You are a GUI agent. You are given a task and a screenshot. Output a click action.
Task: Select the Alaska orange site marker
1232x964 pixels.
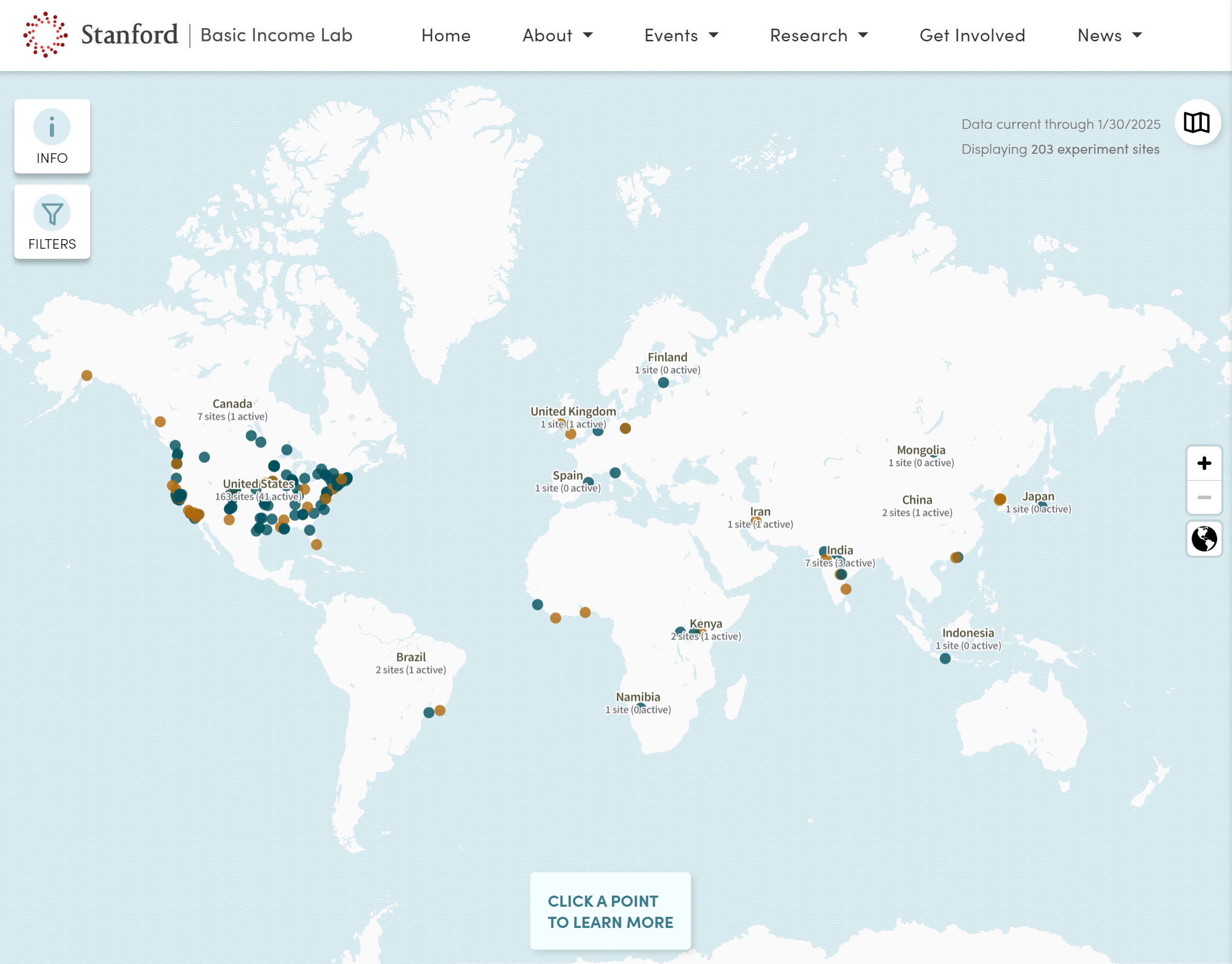[x=87, y=375]
